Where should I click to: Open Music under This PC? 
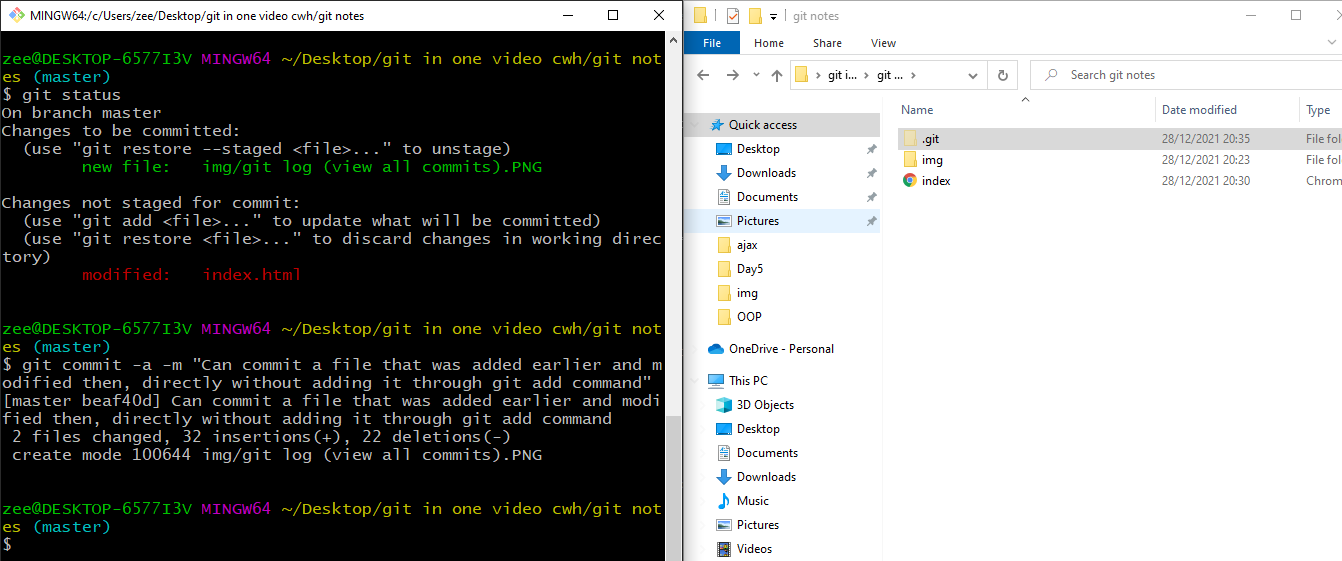[x=753, y=501]
